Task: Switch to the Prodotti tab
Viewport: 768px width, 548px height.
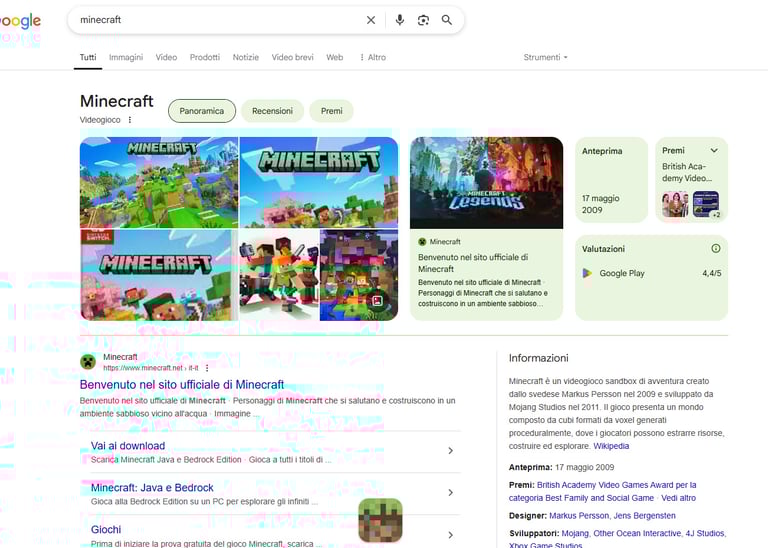Action: click(205, 57)
